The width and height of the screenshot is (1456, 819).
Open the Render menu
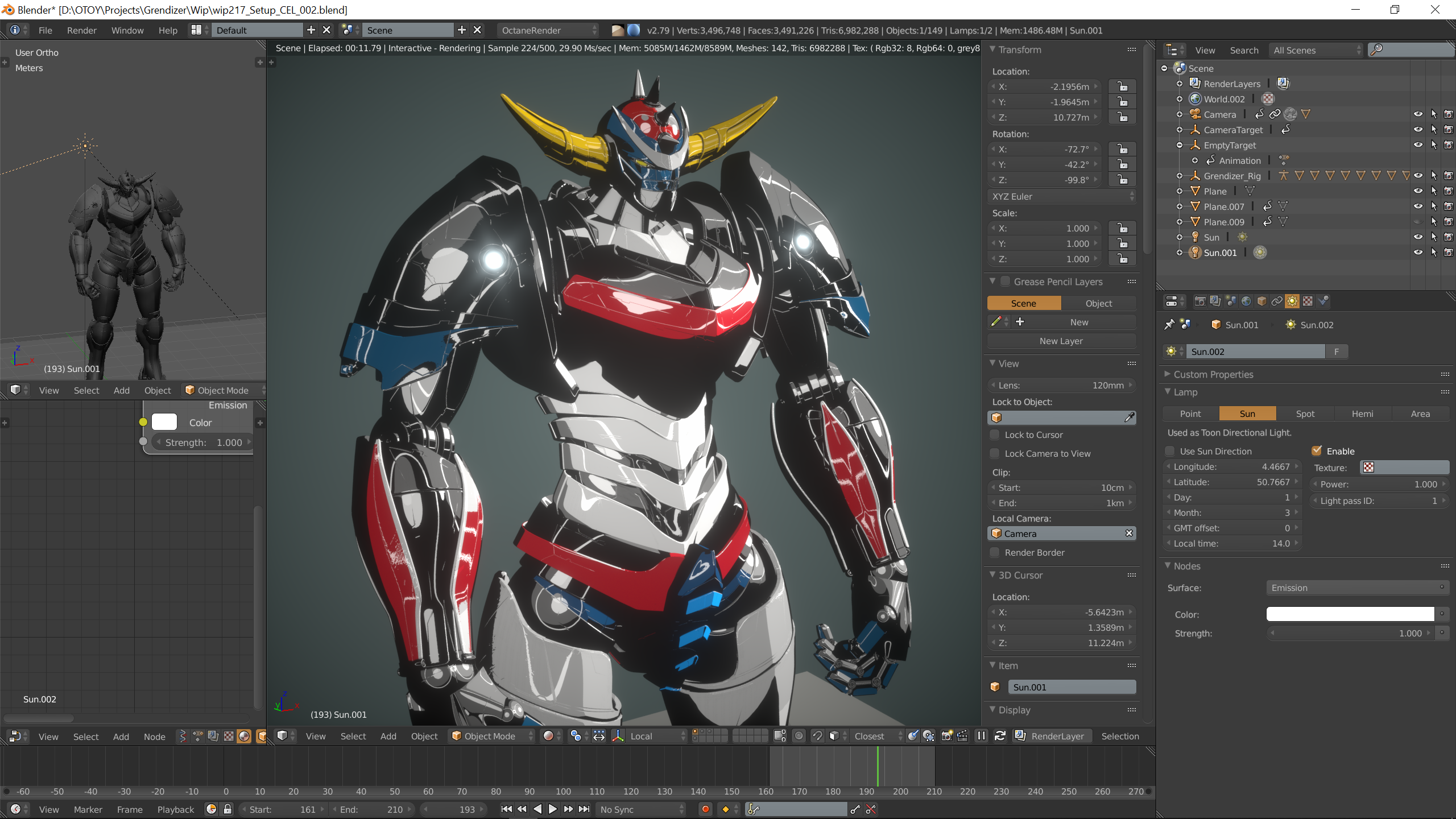click(81, 30)
